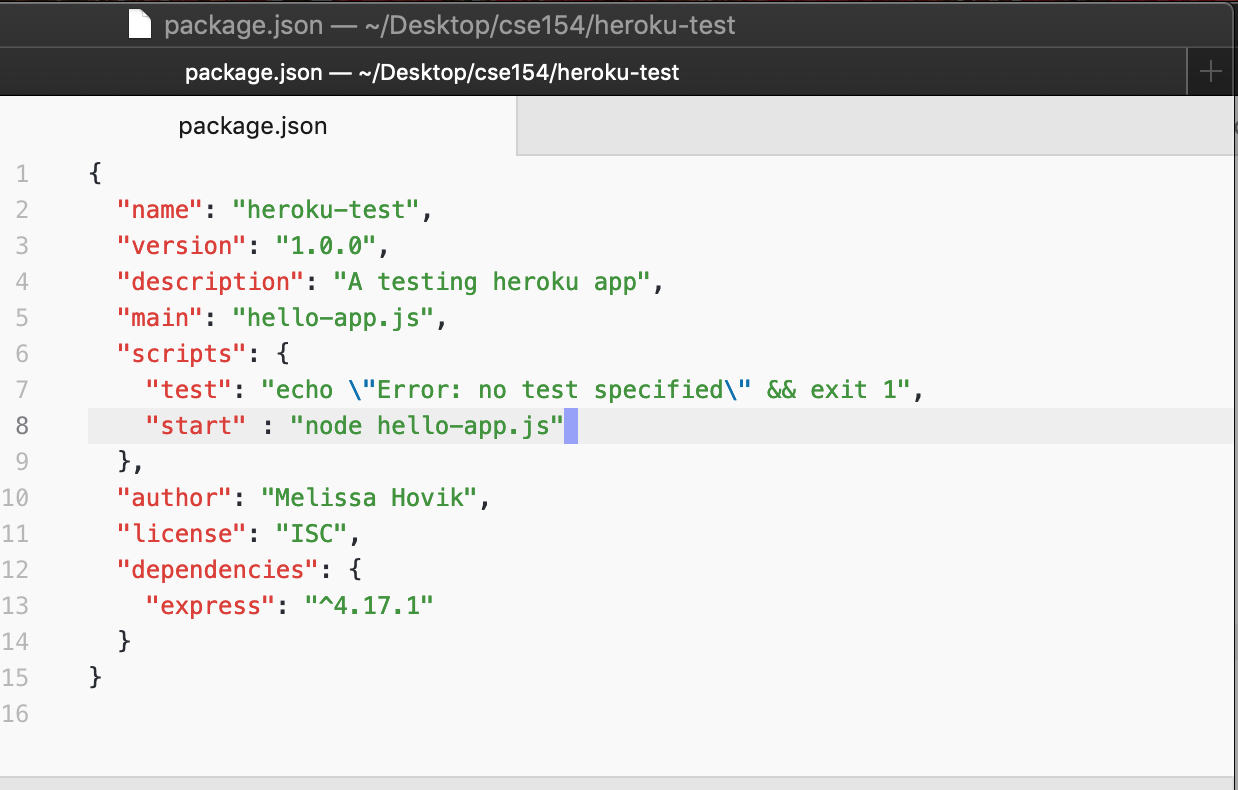Viewport: 1238px width, 790px height.
Task: Open a new tab with the plus button
Action: point(1211,72)
